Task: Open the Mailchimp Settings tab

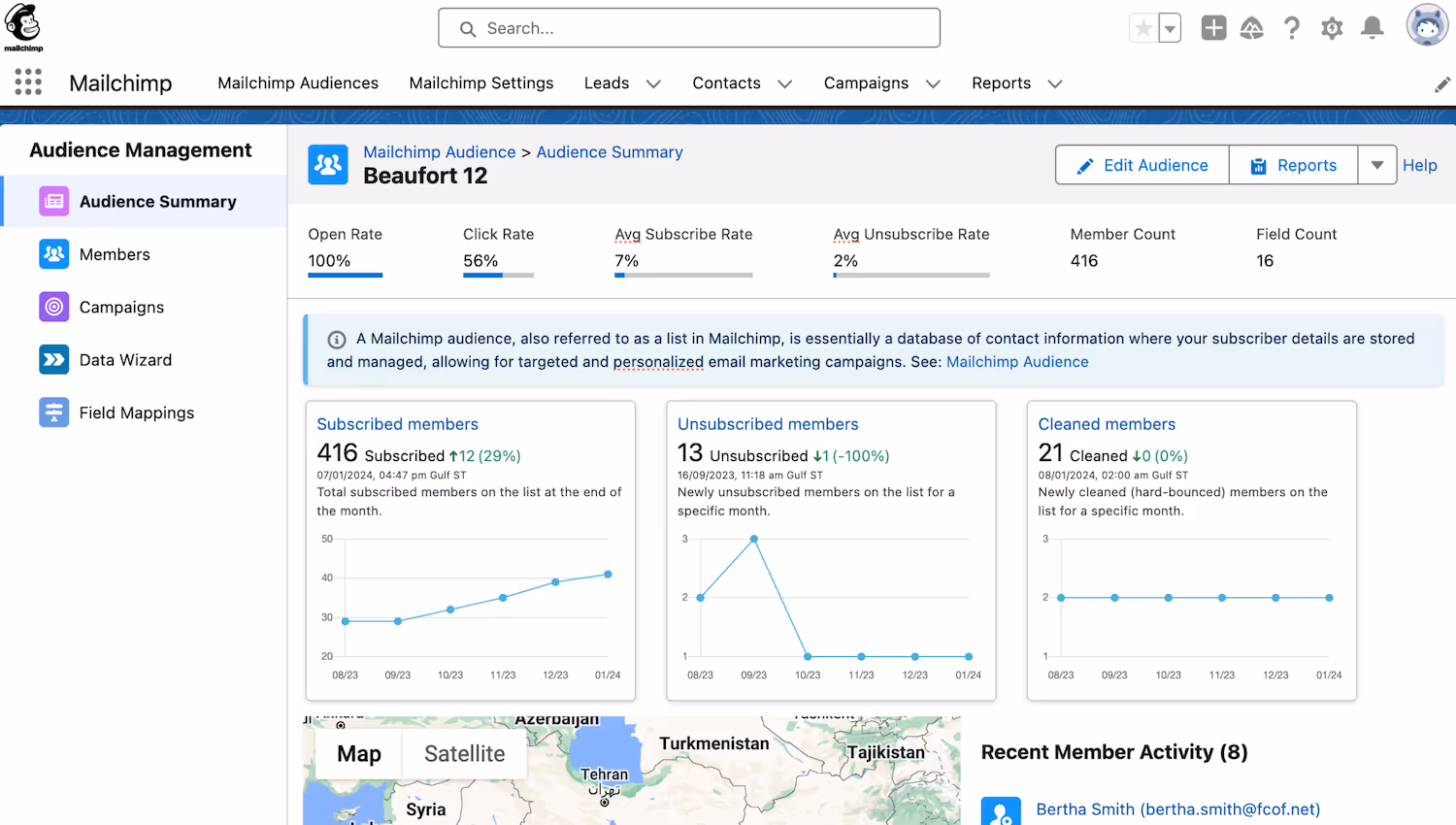Action: (481, 83)
